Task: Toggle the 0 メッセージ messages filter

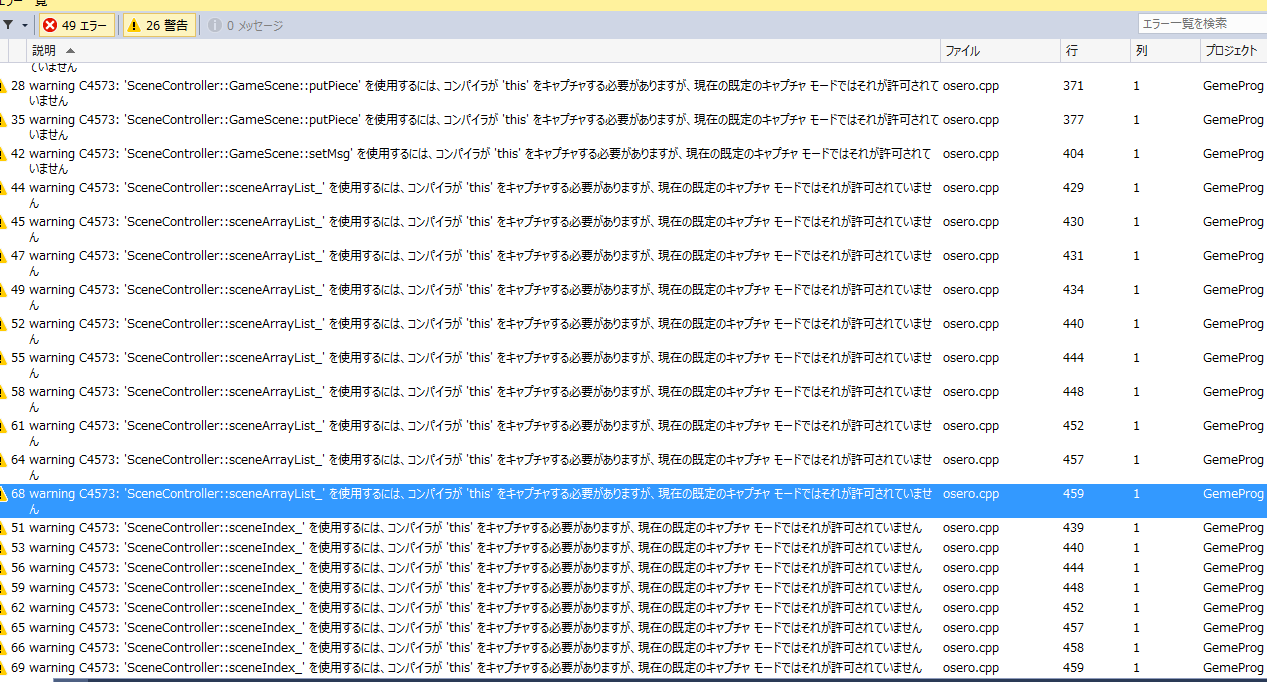Action: click(246, 25)
